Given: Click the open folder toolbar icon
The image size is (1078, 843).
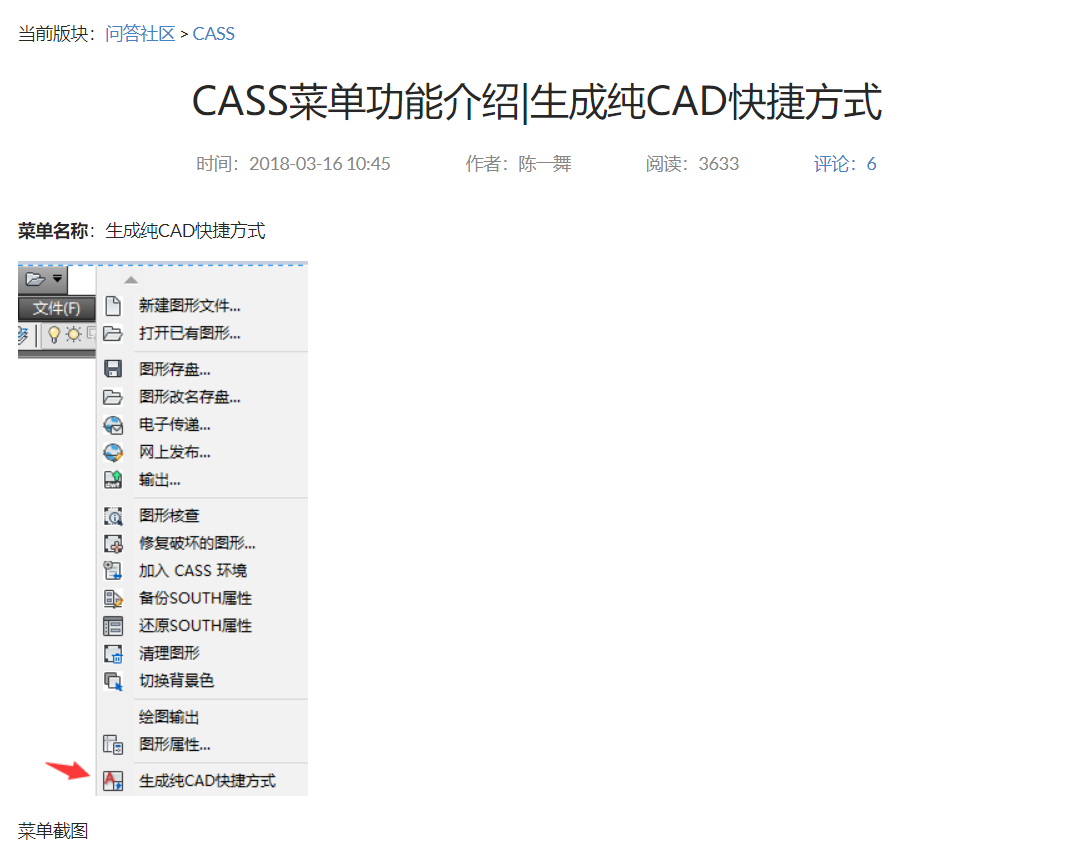Looking at the screenshot, I should (x=35, y=279).
